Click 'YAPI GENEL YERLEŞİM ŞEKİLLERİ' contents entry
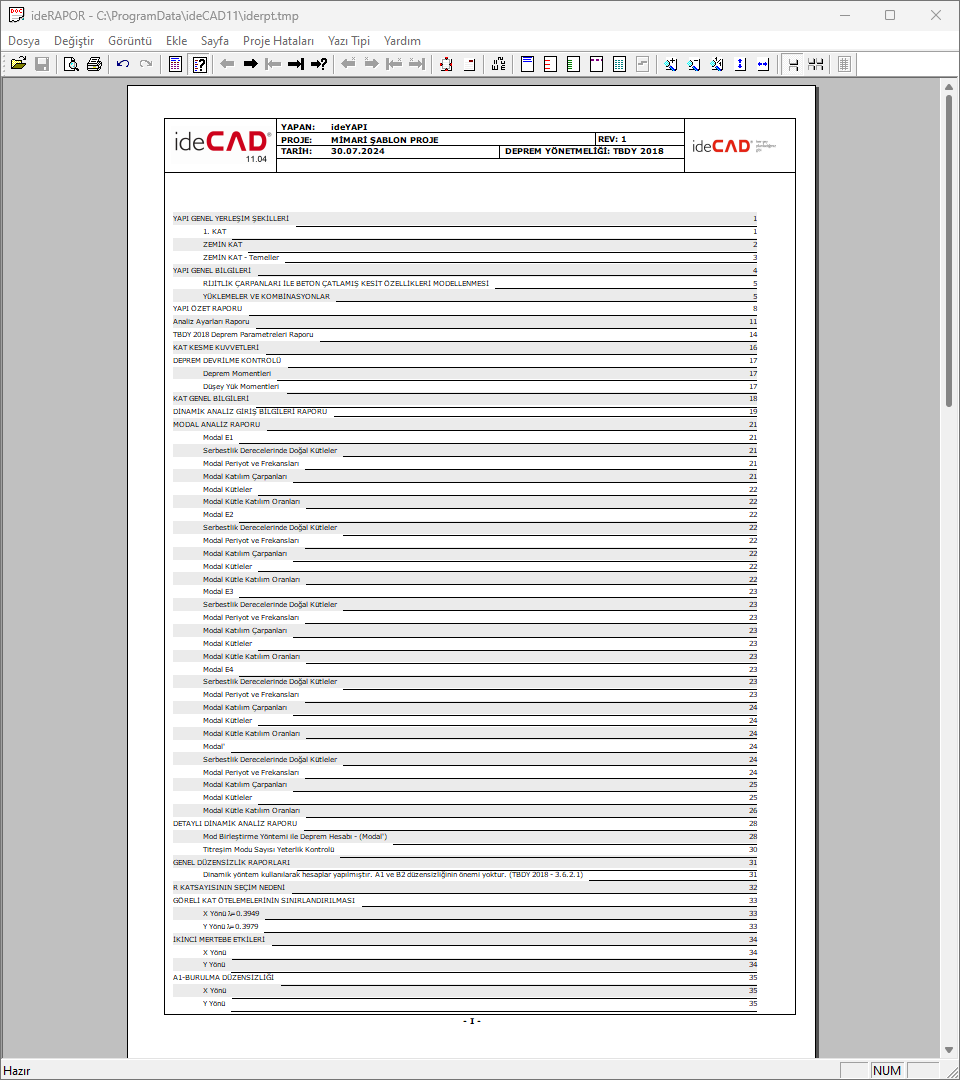The width and height of the screenshot is (960, 1080). pyautogui.click(x=231, y=218)
